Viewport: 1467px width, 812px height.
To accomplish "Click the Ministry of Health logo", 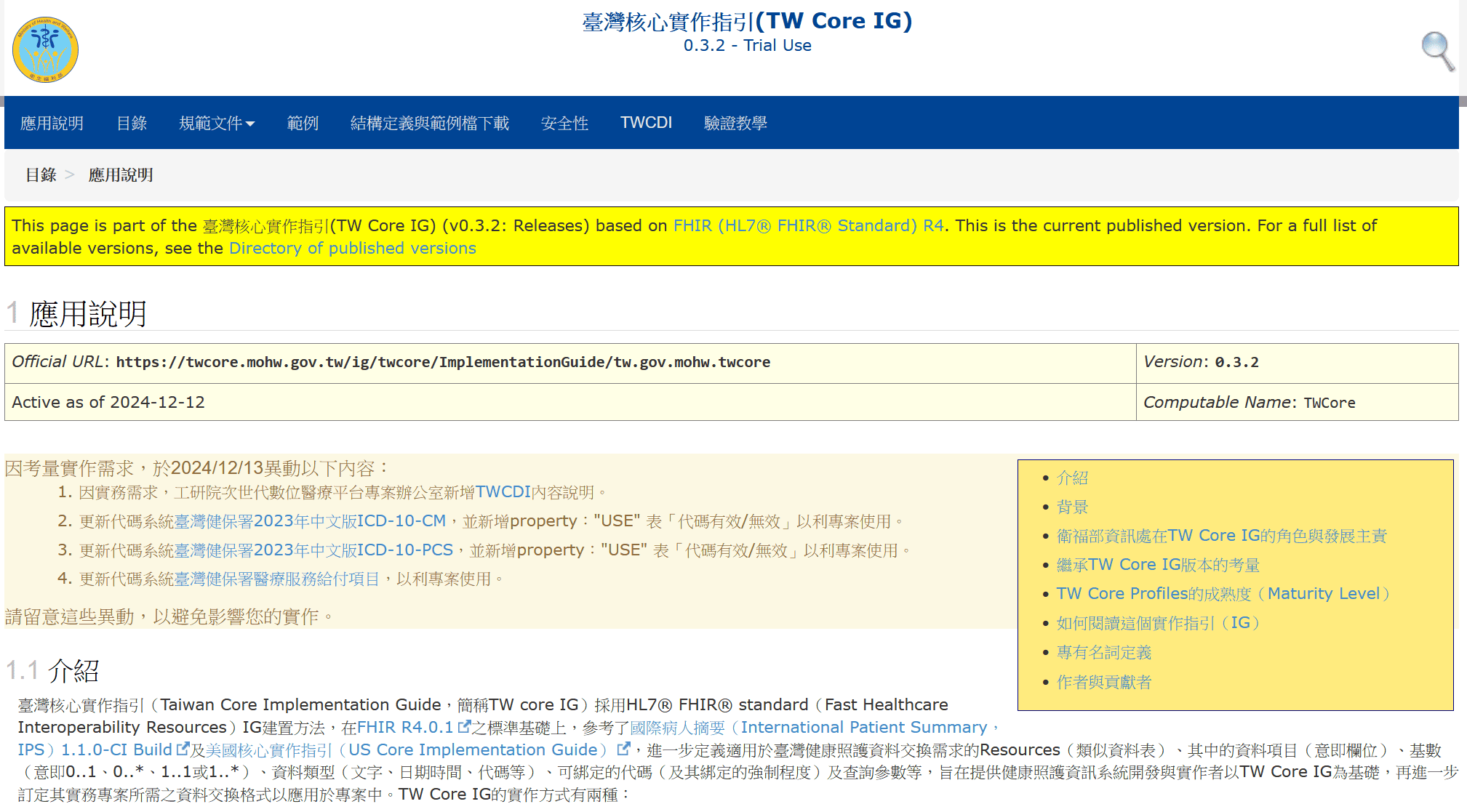I will (x=45, y=49).
